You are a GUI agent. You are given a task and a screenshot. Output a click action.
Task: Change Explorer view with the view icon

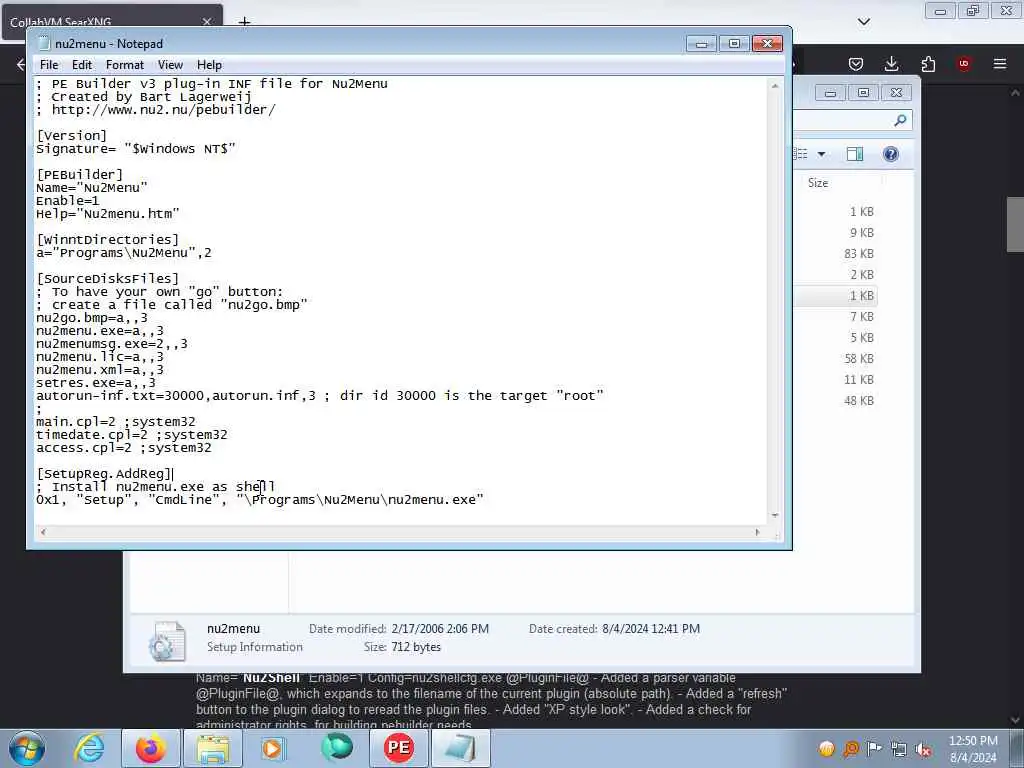click(x=801, y=154)
